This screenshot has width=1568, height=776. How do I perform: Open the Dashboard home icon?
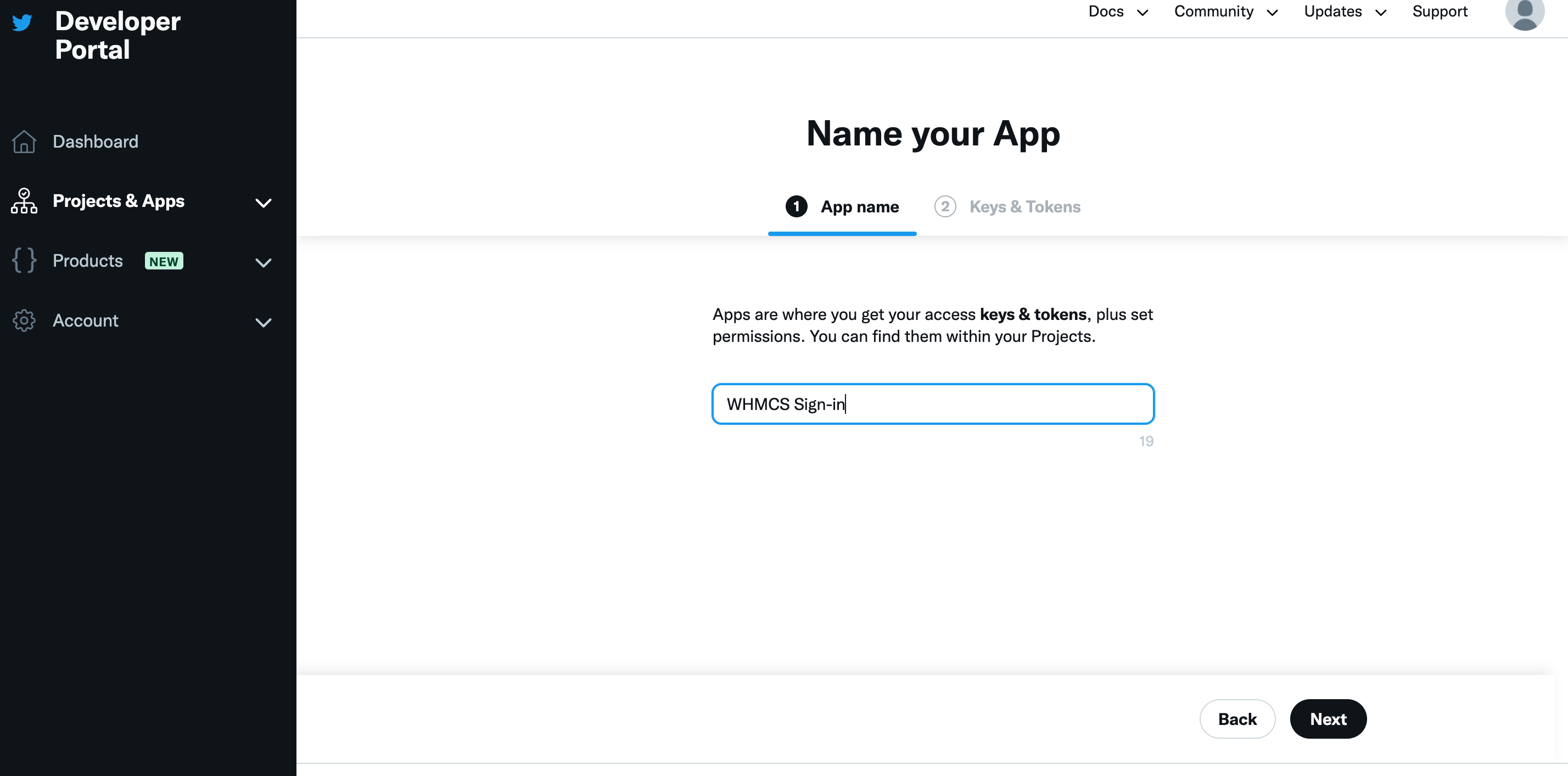coord(24,141)
